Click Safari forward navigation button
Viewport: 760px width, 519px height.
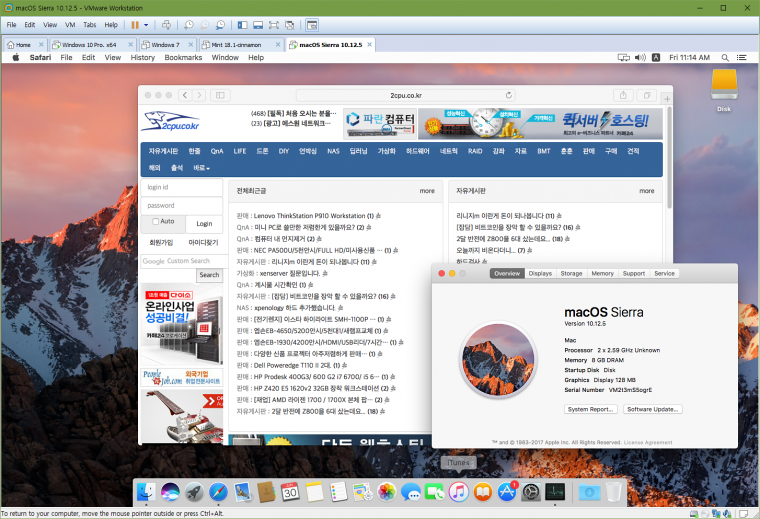pyautogui.click(x=199, y=95)
